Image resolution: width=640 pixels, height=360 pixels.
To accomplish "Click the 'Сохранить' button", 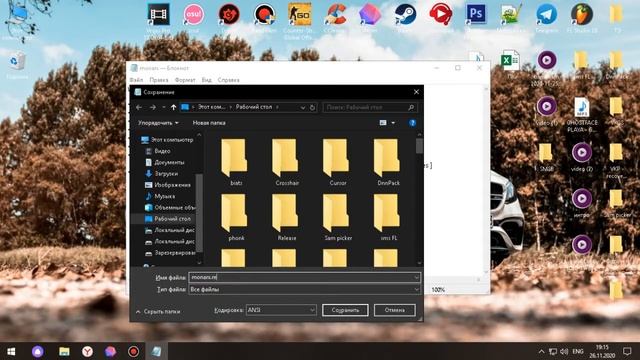I will pyautogui.click(x=345, y=310).
